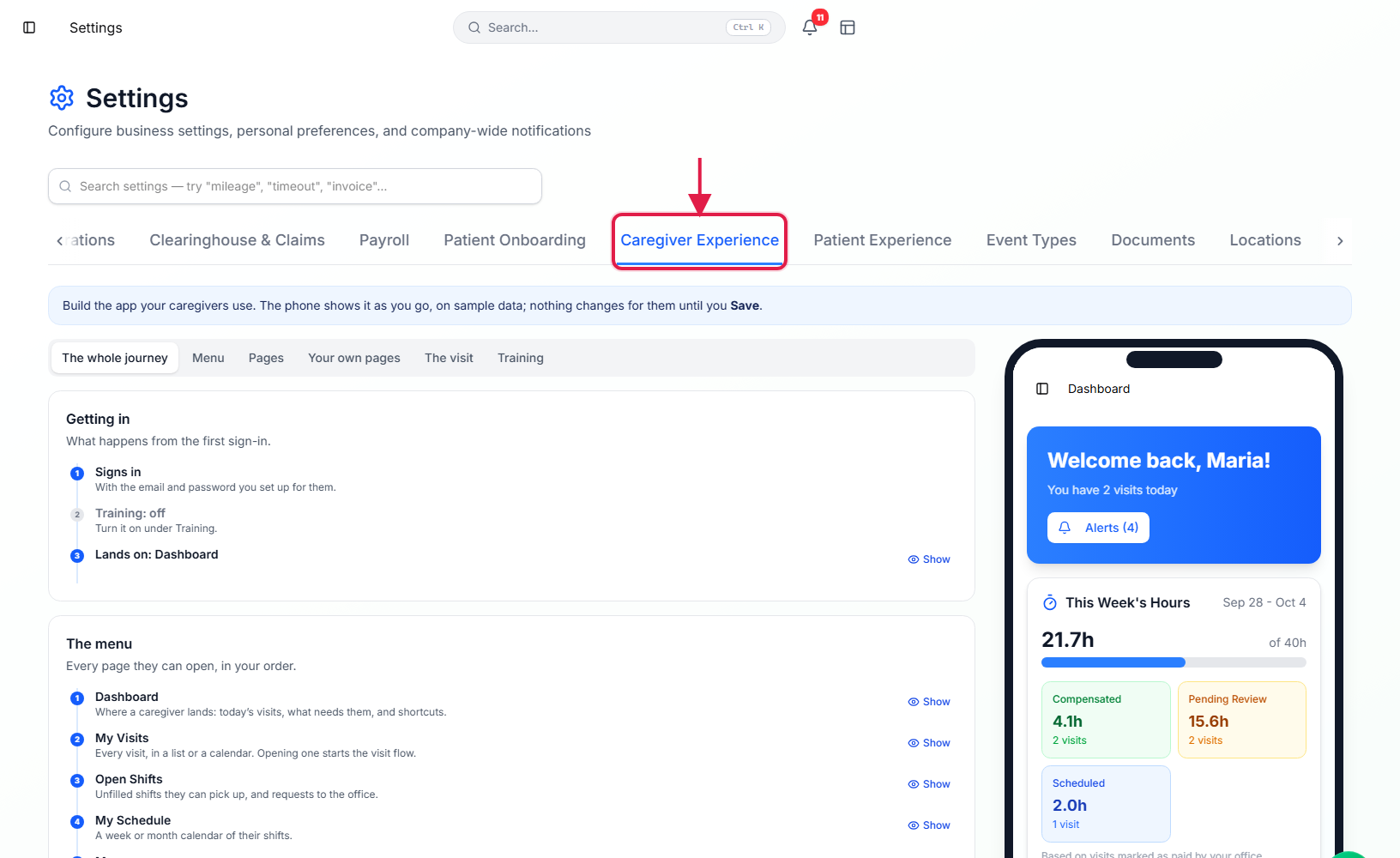Click the magnifier icon in the global search bar
Viewport: 1400px width, 858px height.
pyautogui.click(x=474, y=27)
